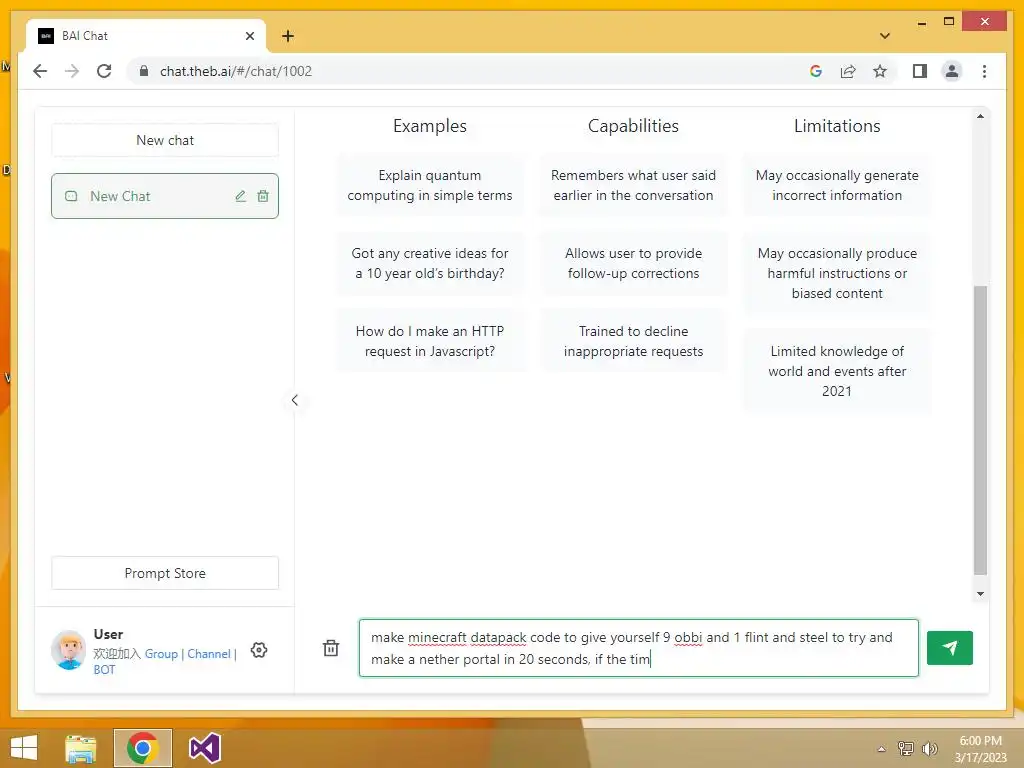Follow the BOT link
The image size is (1024, 768).
point(104,669)
